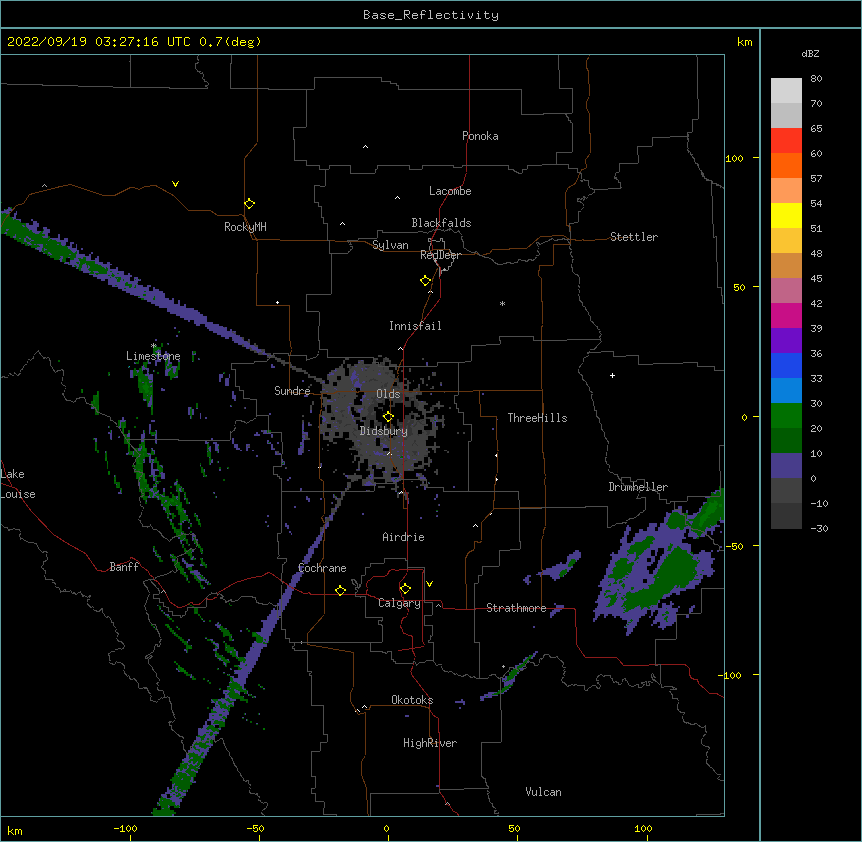Click the royal blue swatch between 36 and 33
Screen dimensions: 862x842
coord(786,365)
